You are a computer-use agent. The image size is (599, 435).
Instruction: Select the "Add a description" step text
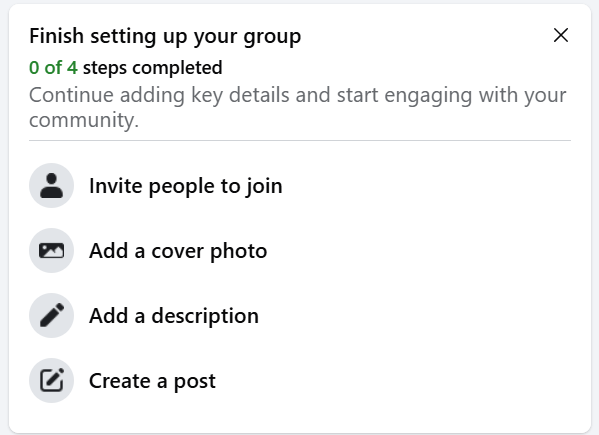174,316
